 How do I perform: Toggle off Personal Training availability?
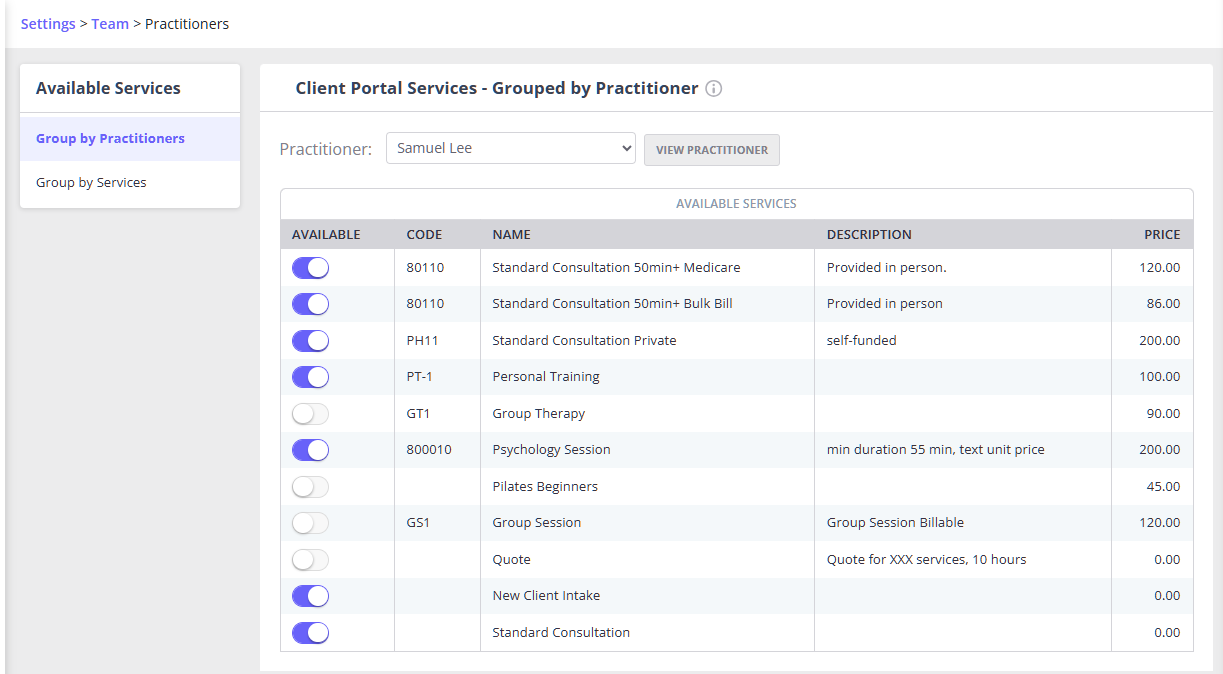tap(310, 377)
